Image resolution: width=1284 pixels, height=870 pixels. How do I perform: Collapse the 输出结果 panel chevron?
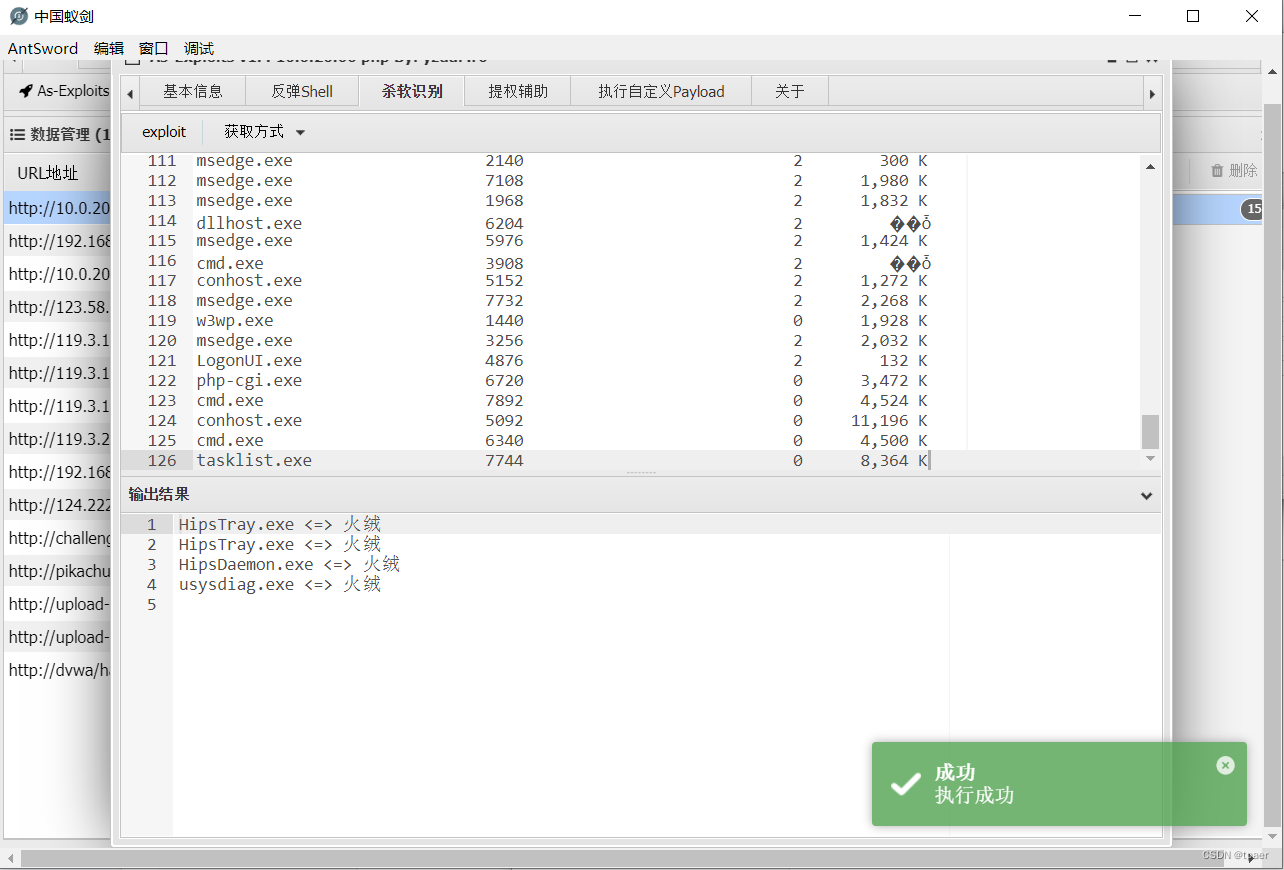[x=1146, y=495]
